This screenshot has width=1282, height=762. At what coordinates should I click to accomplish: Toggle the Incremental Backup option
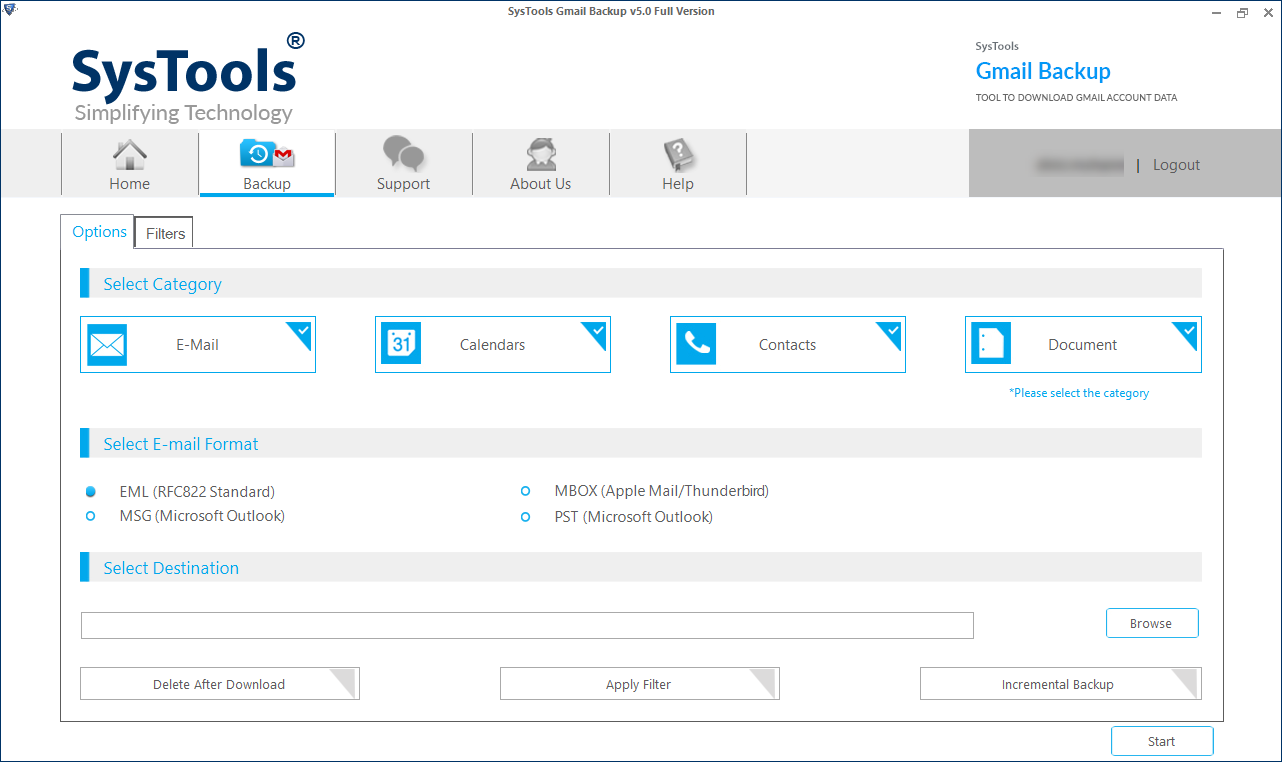pos(1060,684)
